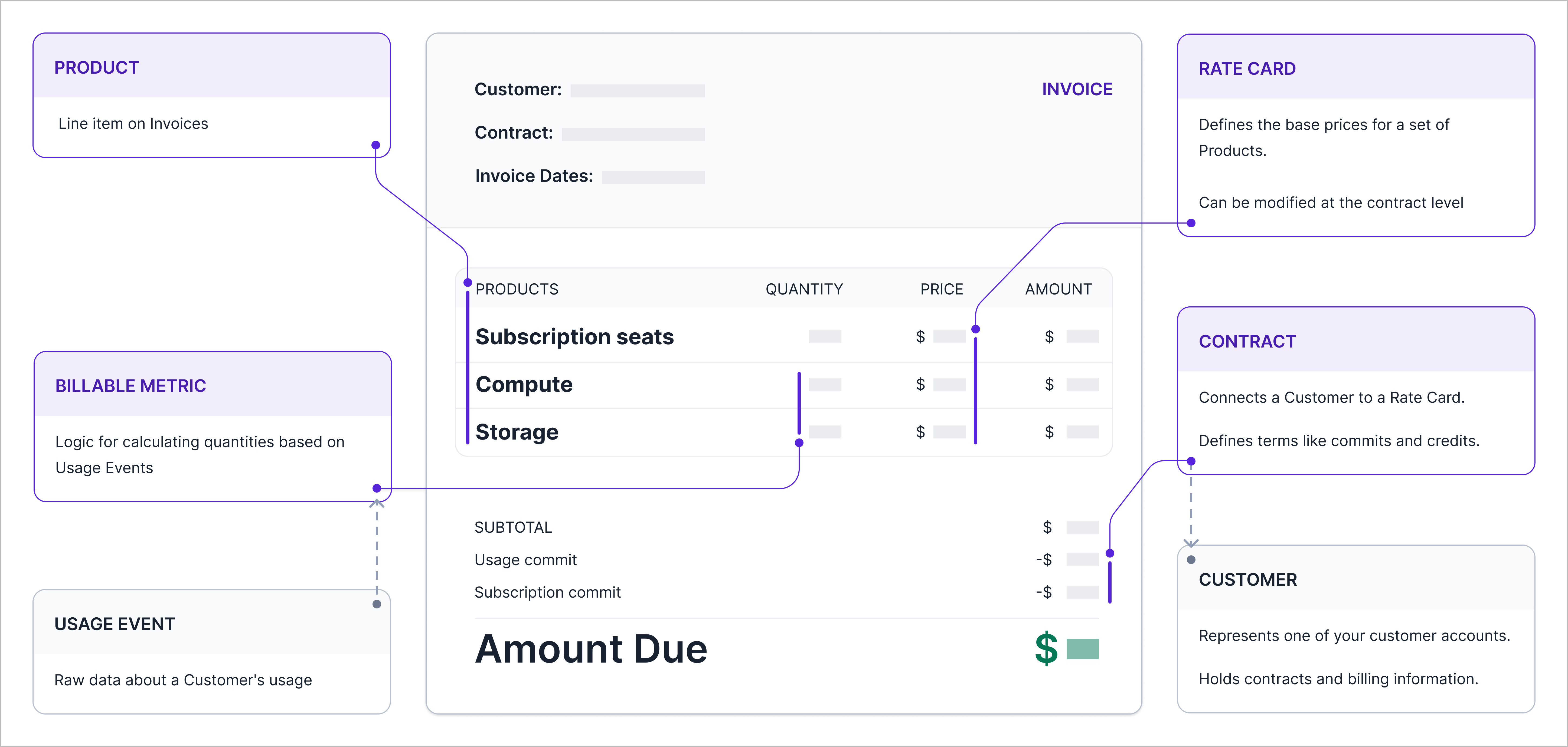This screenshot has height=747, width=1568.
Task: Click the BILLABLE METRIC card heading
Action: coord(130,386)
